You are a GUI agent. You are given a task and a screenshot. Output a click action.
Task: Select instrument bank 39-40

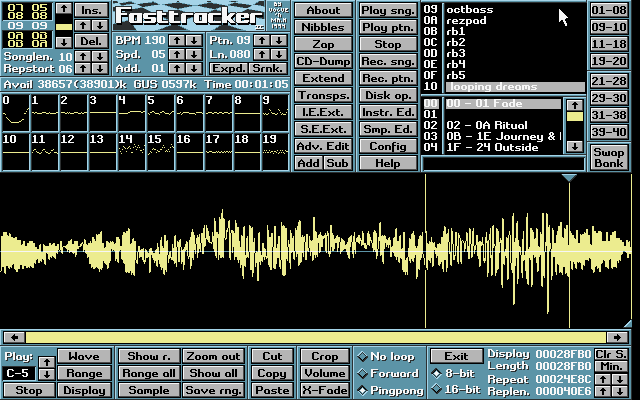609,132
